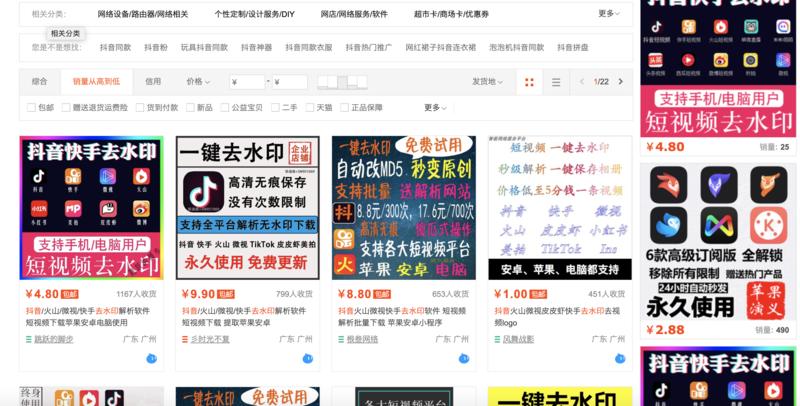
Task: Search suggestion 泡泡机抖音同款
Action: click(x=517, y=47)
